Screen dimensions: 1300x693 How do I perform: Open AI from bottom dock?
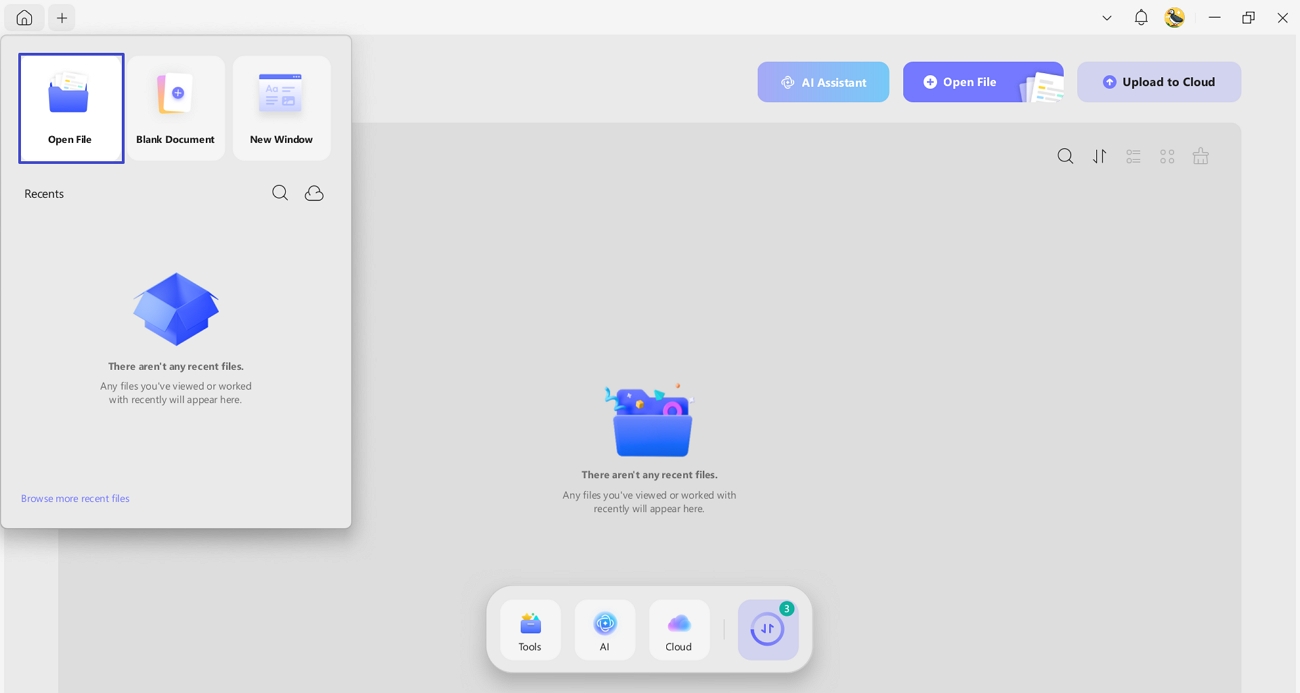[x=605, y=630]
